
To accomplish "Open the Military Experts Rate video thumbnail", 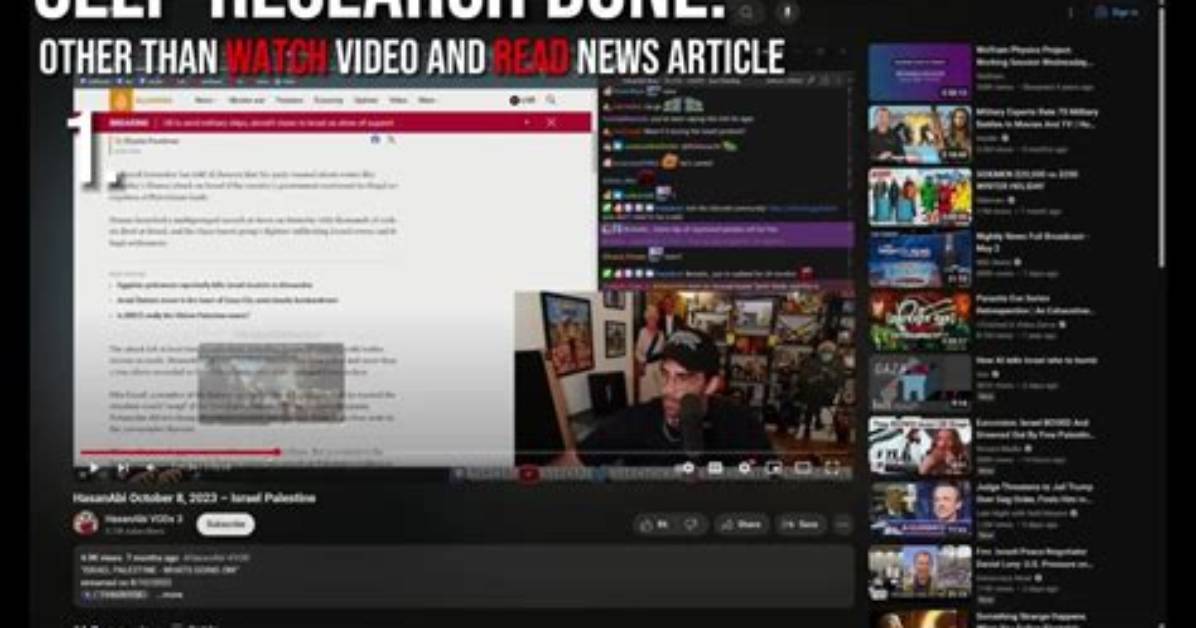I will click(x=919, y=134).
